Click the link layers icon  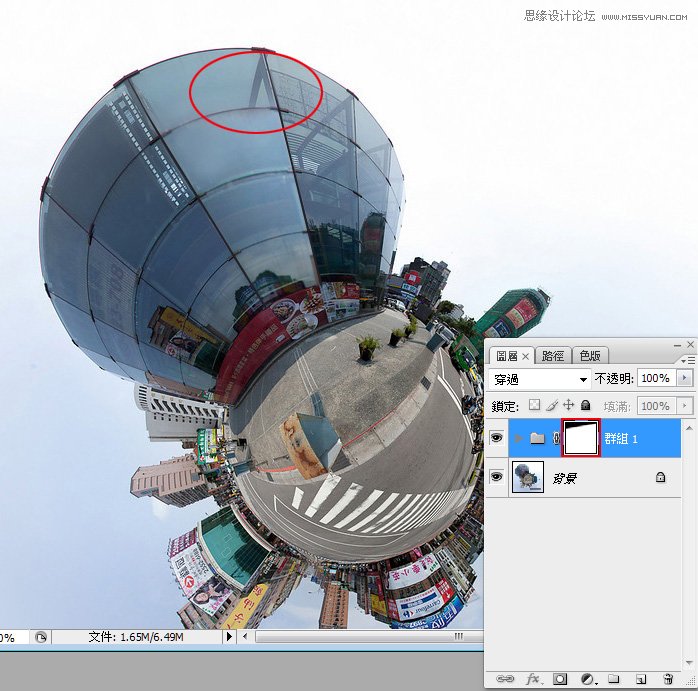point(507,679)
